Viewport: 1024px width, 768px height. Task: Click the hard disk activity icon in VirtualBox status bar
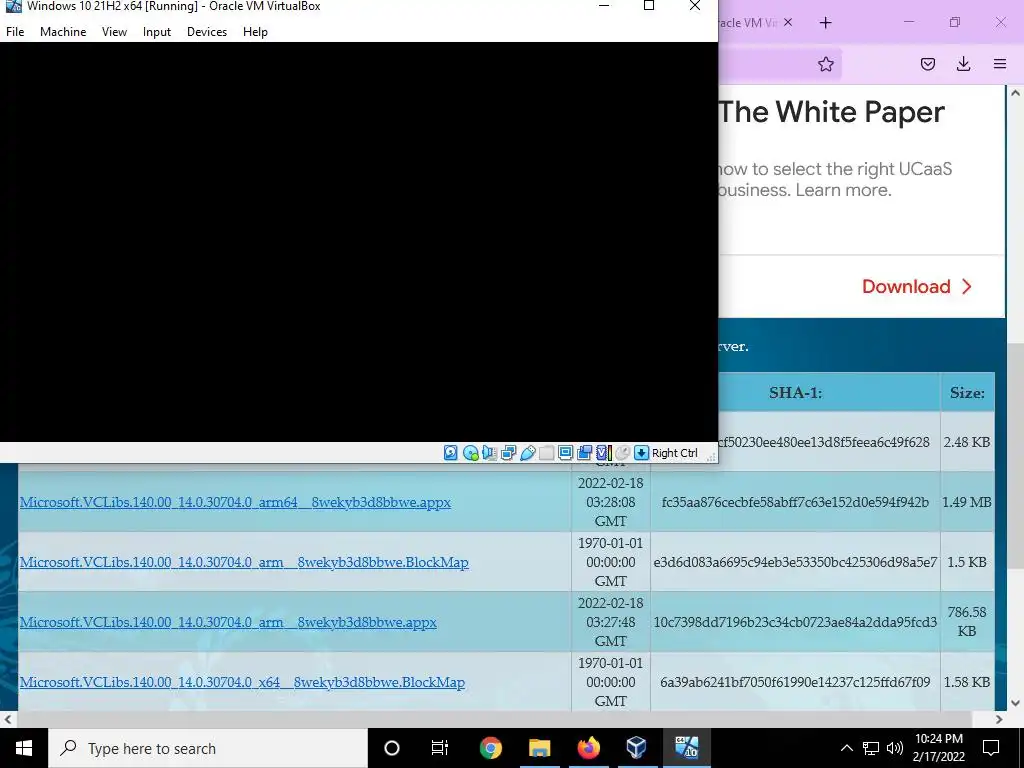[451, 453]
